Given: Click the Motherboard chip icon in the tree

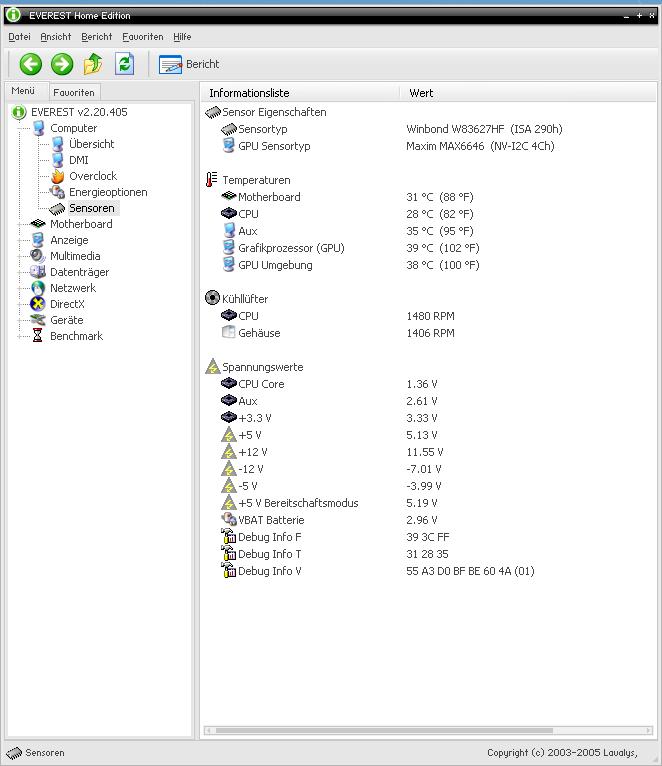Looking at the screenshot, I should click(38, 224).
